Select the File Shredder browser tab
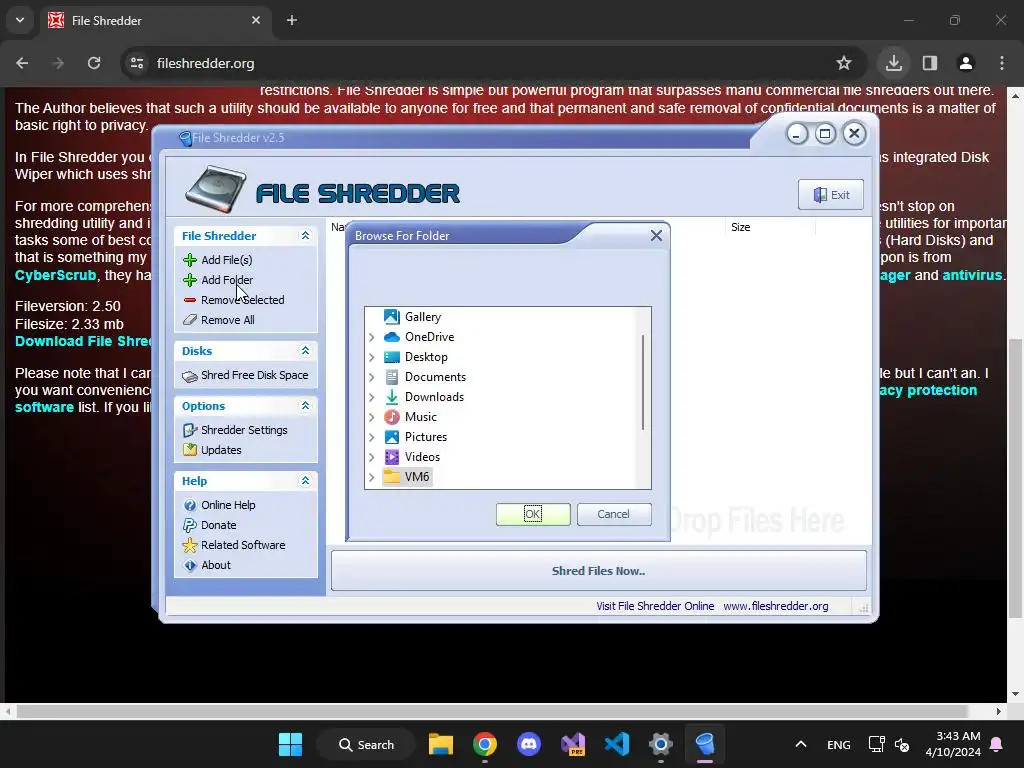1024x768 pixels. (x=155, y=20)
